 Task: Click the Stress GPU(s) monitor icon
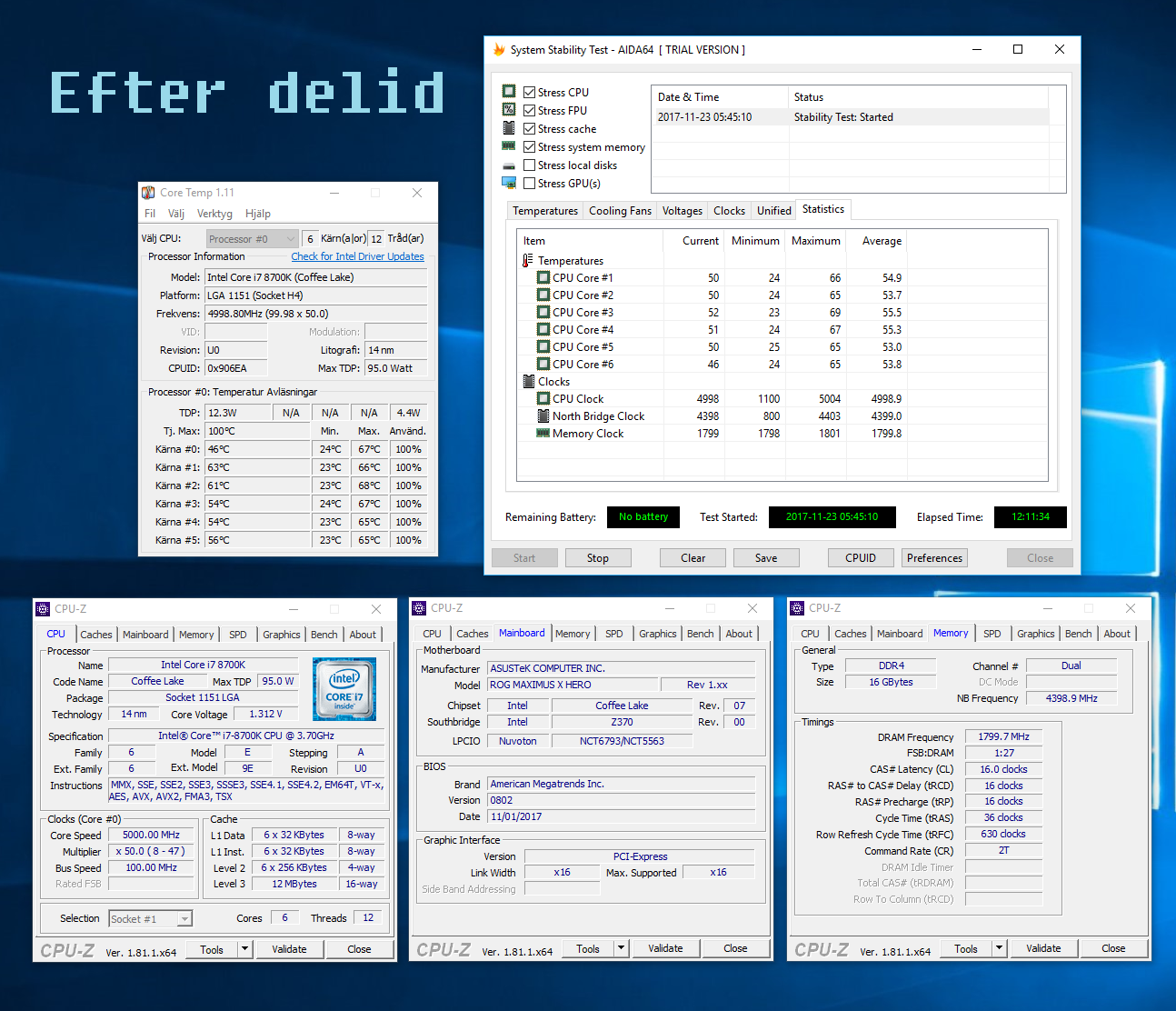pos(509,183)
